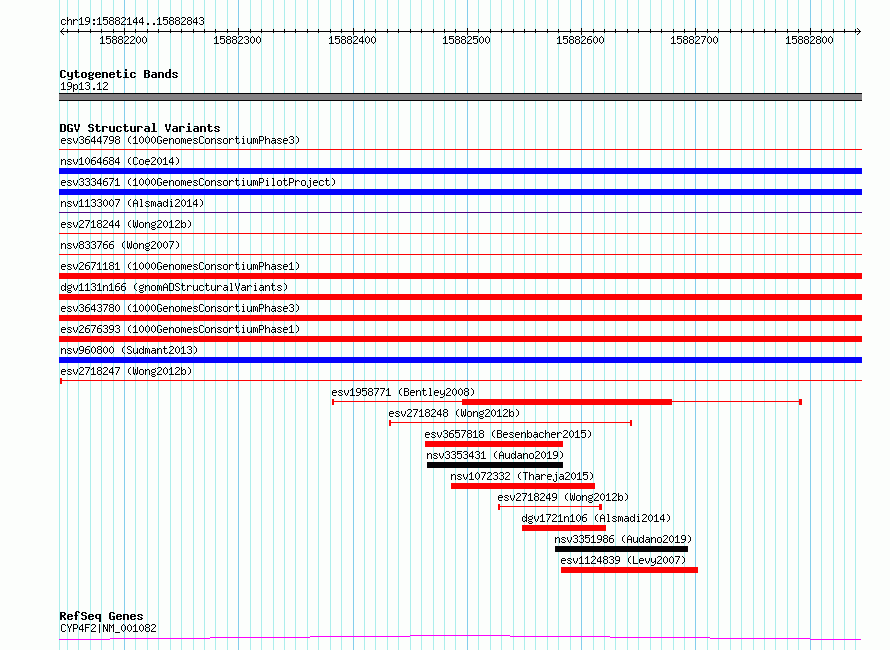890x650 pixels.
Task: Click the 15882300 ruler position label
Action: (x=237, y=40)
